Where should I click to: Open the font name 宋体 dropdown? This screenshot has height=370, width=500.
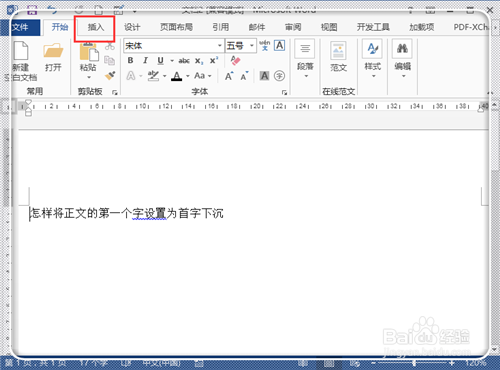tap(220, 46)
